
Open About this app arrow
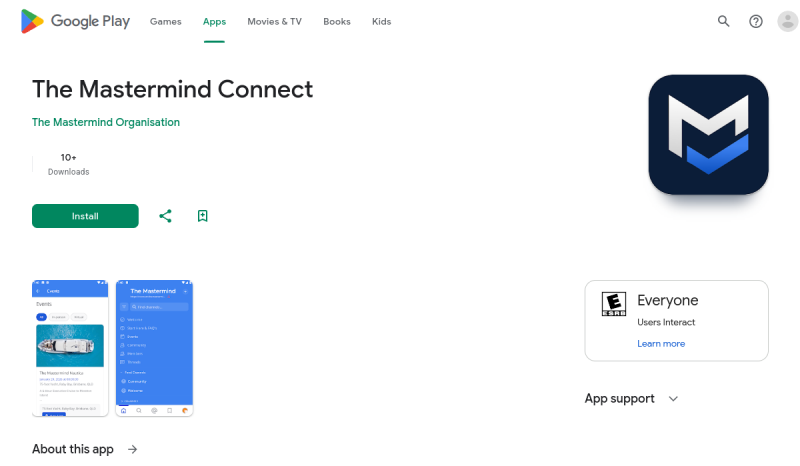(x=133, y=449)
